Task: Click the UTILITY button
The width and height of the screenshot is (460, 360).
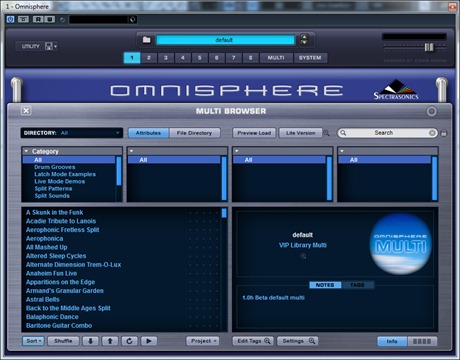Action: pyautogui.click(x=31, y=46)
